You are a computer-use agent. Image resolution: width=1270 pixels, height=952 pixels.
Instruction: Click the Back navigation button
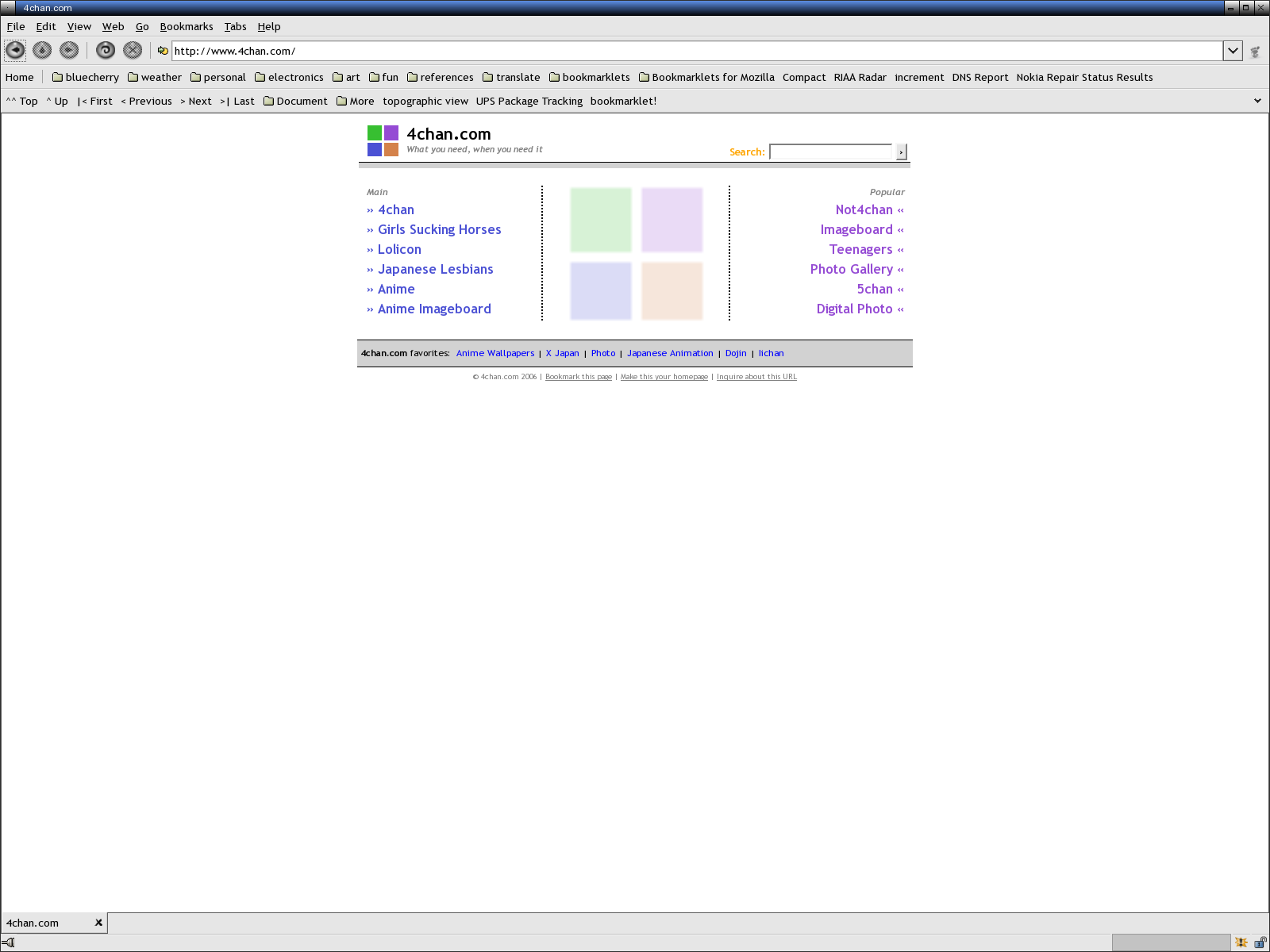(x=15, y=50)
